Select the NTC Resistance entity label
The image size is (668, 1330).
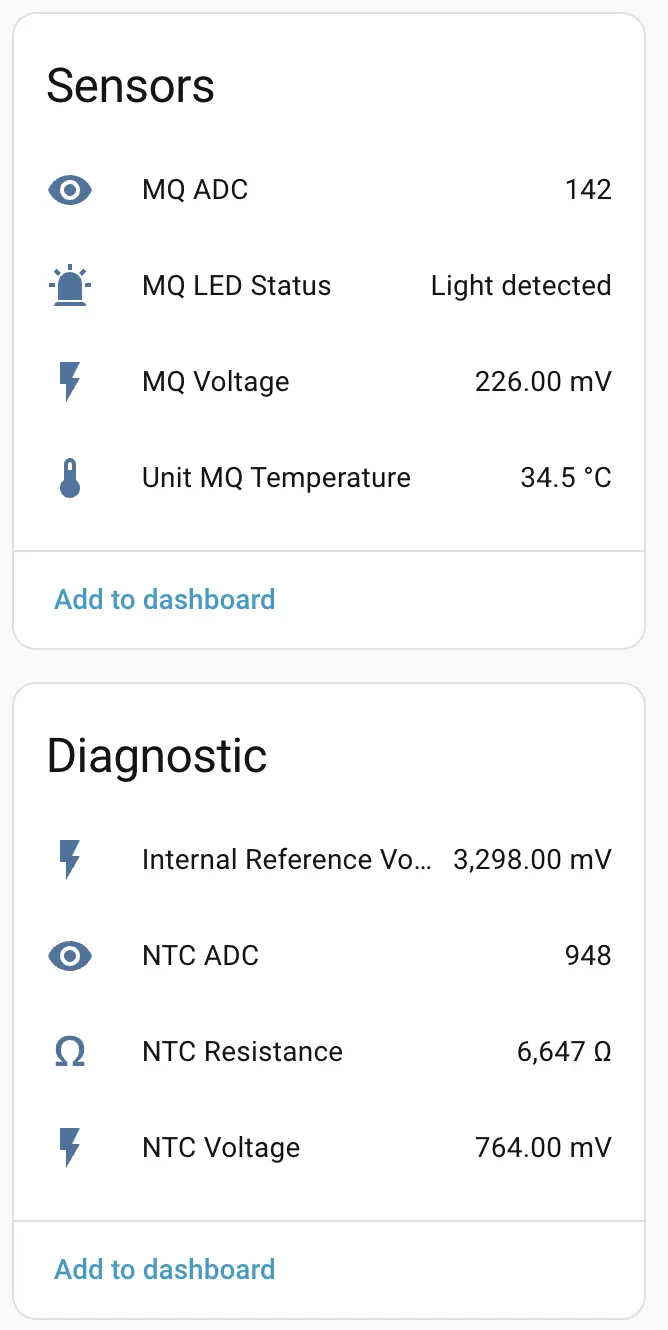(x=242, y=1052)
